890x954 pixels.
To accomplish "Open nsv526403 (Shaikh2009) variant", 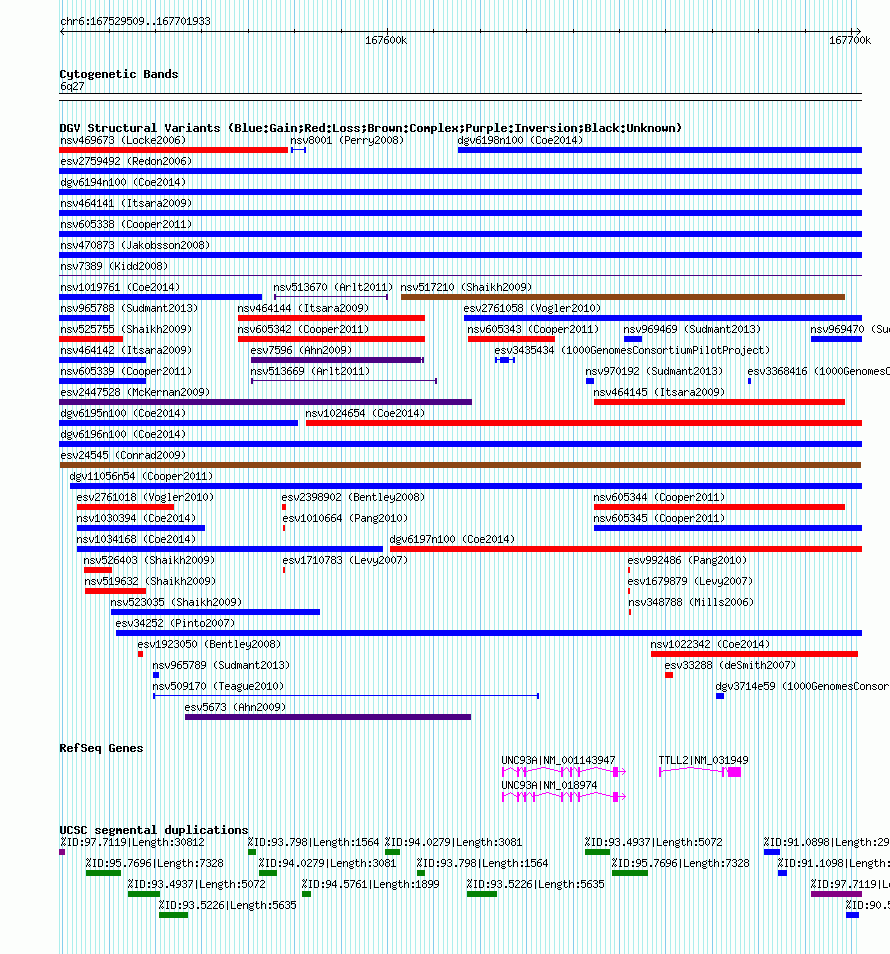I will (98, 569).
